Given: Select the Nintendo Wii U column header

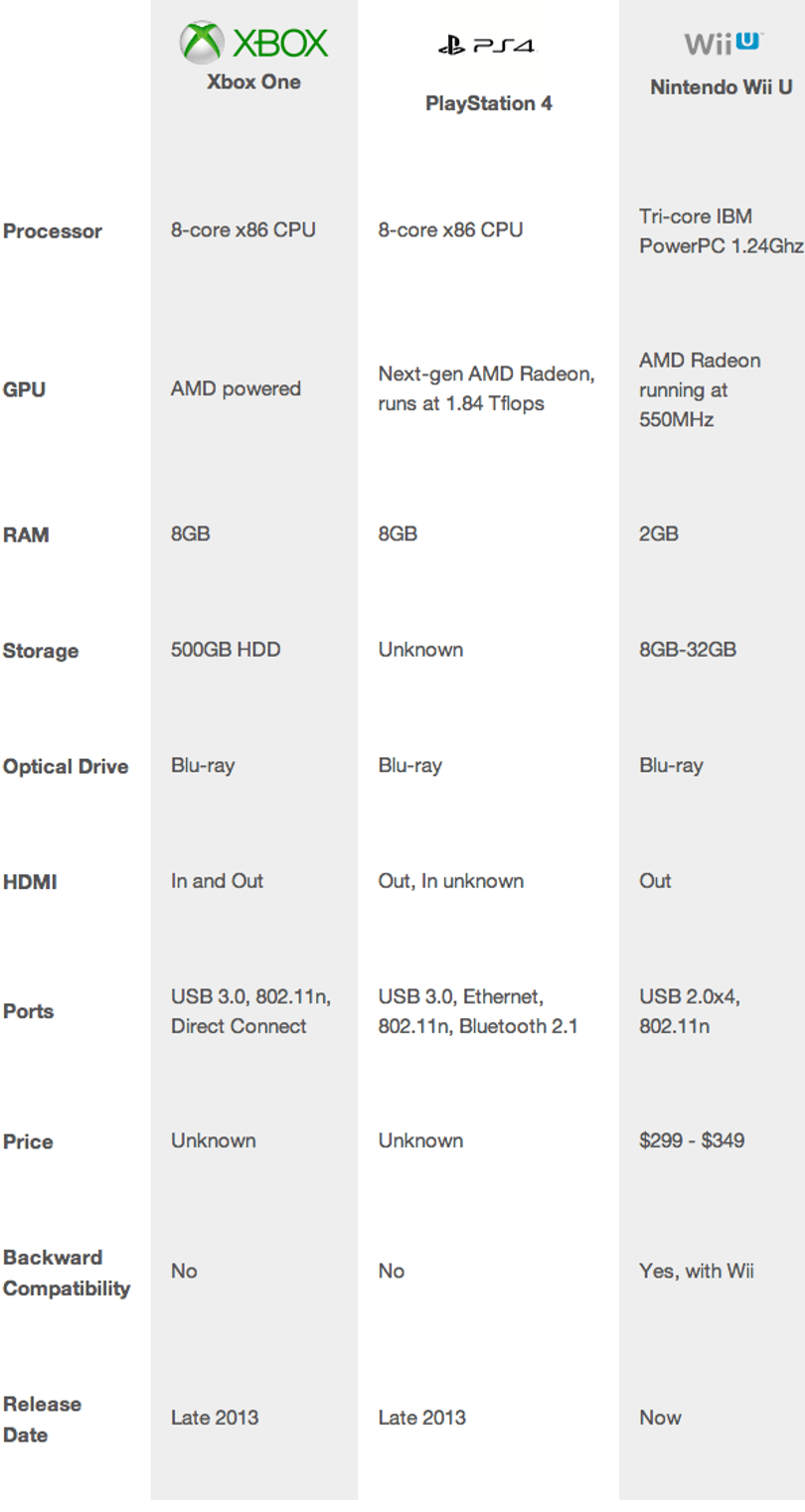Looking at the screenshot, I should click(722, 87).
